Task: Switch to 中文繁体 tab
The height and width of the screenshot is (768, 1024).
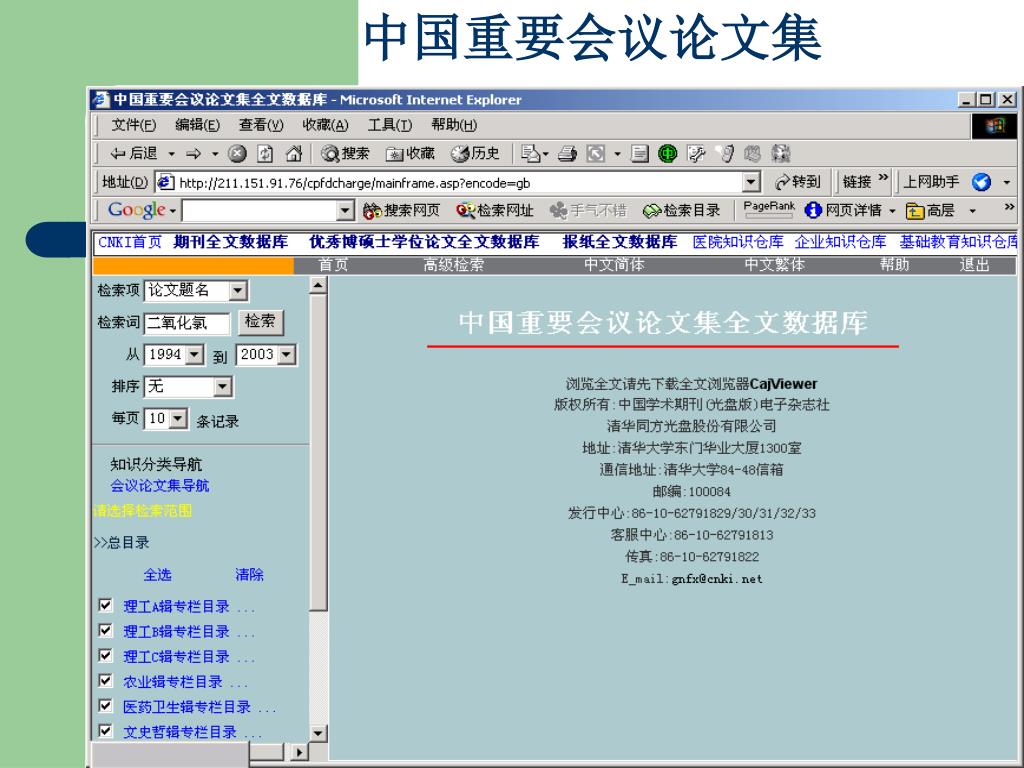Action: pos(775,264)
